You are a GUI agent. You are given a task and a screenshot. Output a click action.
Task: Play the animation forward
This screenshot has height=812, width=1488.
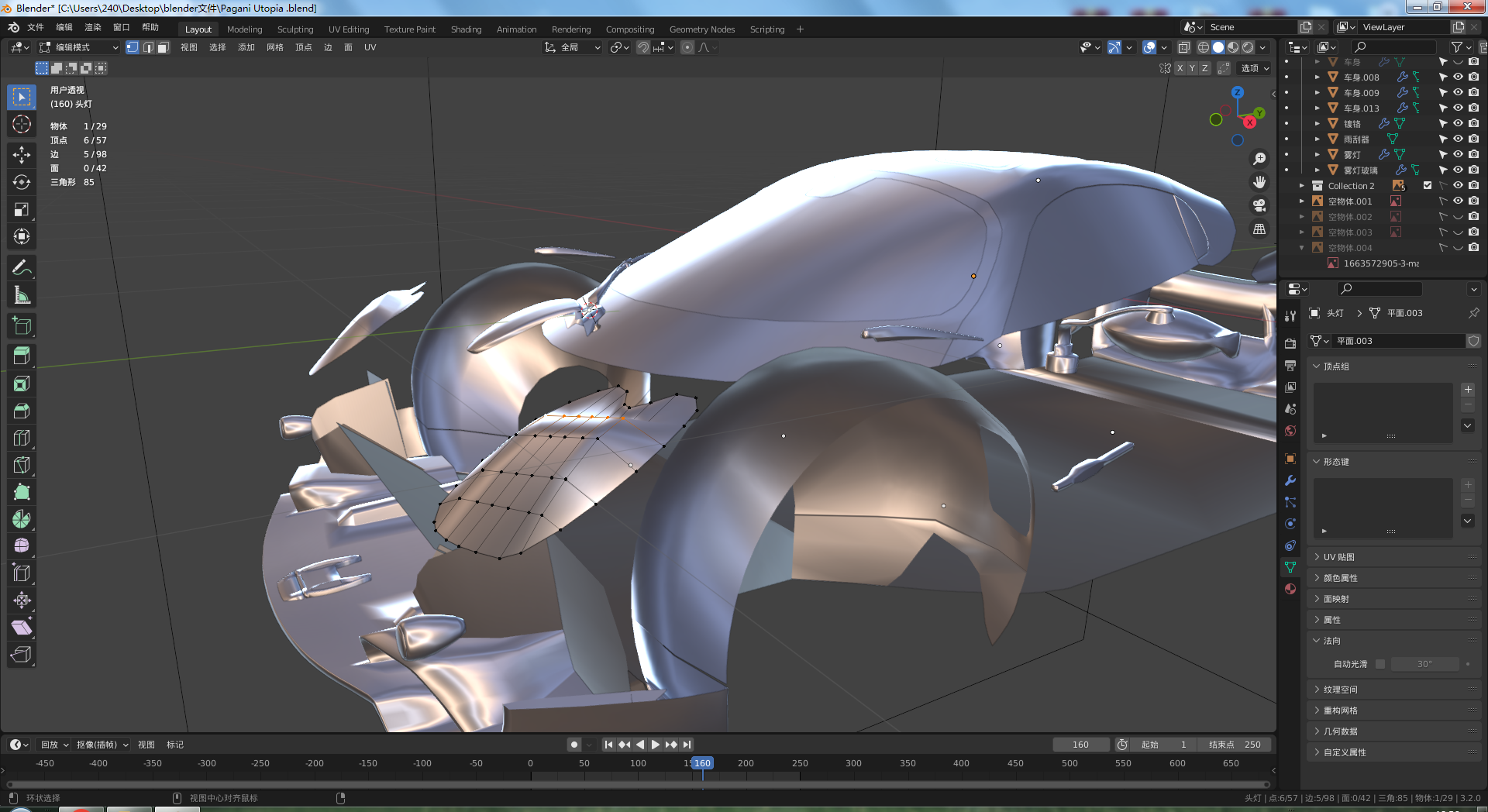(656, 745)
